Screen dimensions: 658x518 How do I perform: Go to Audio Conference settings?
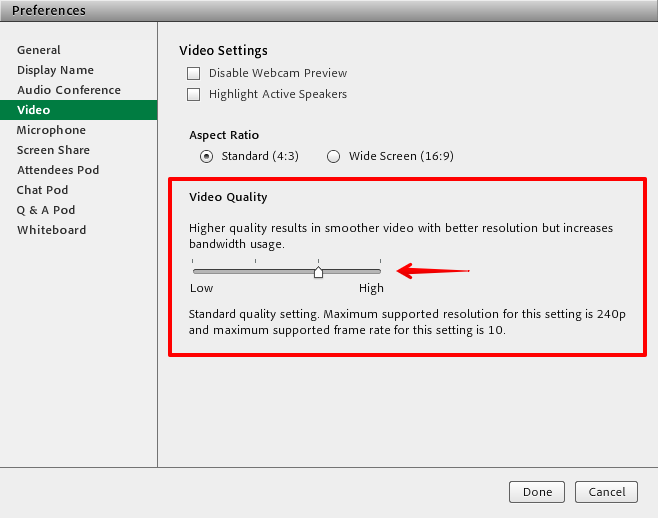coord(68,90)
